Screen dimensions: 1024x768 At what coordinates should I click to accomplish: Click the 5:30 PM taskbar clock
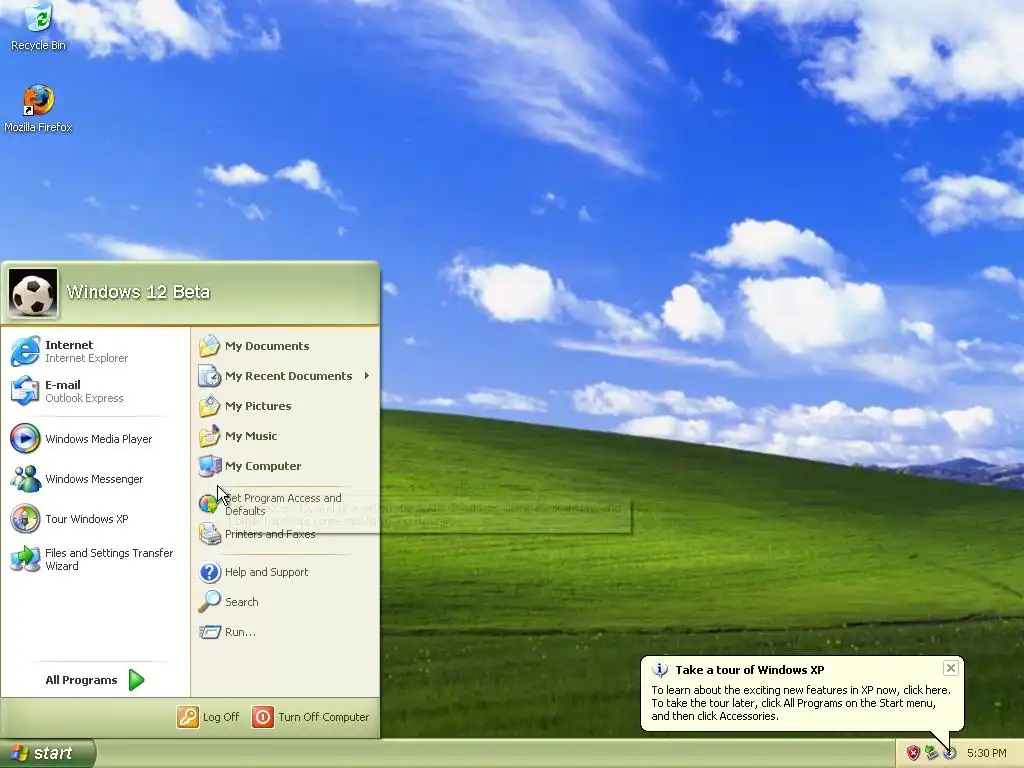tap(986, 753)
